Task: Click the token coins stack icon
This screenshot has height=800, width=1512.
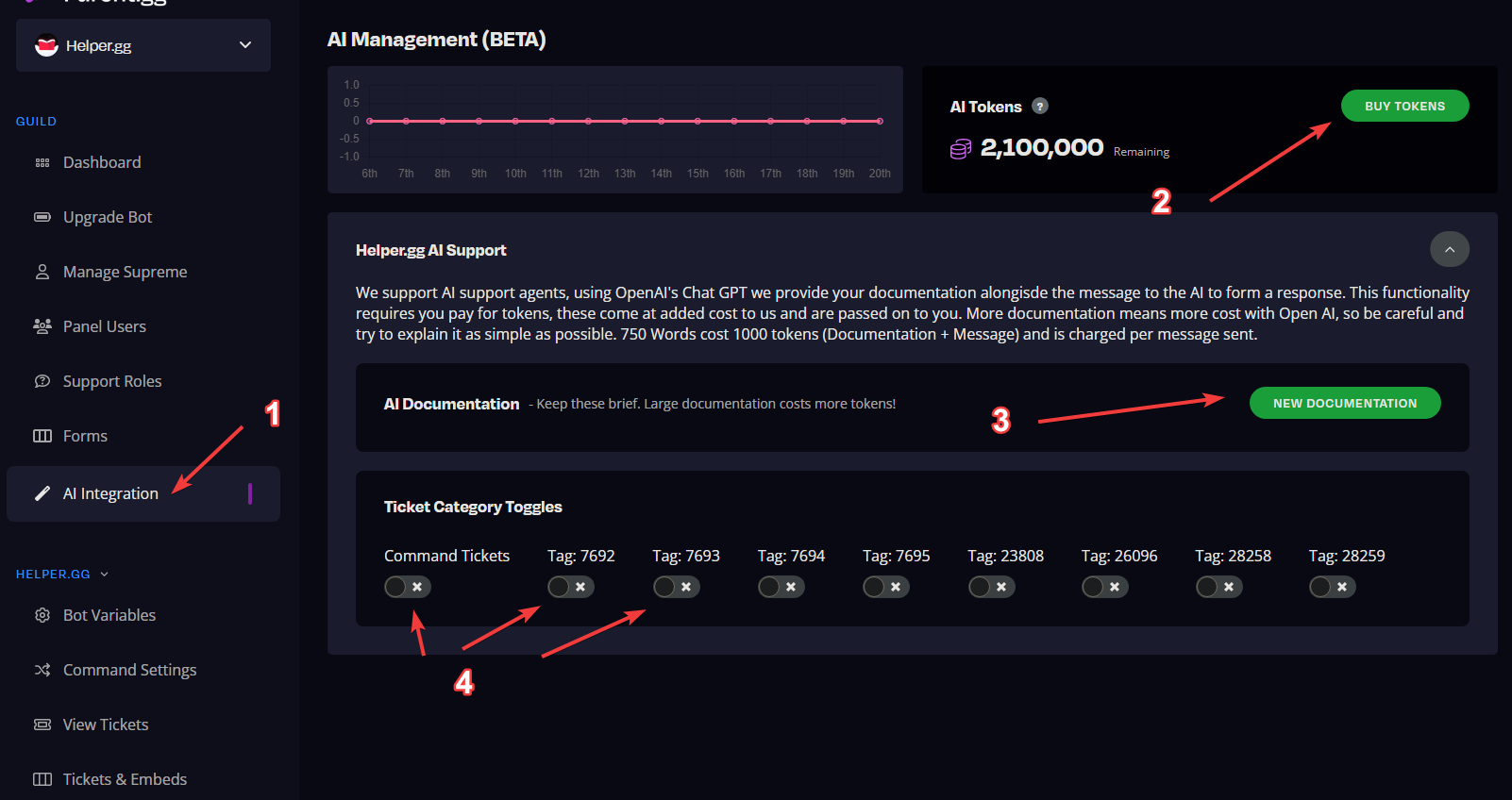Action: point(961,149)
